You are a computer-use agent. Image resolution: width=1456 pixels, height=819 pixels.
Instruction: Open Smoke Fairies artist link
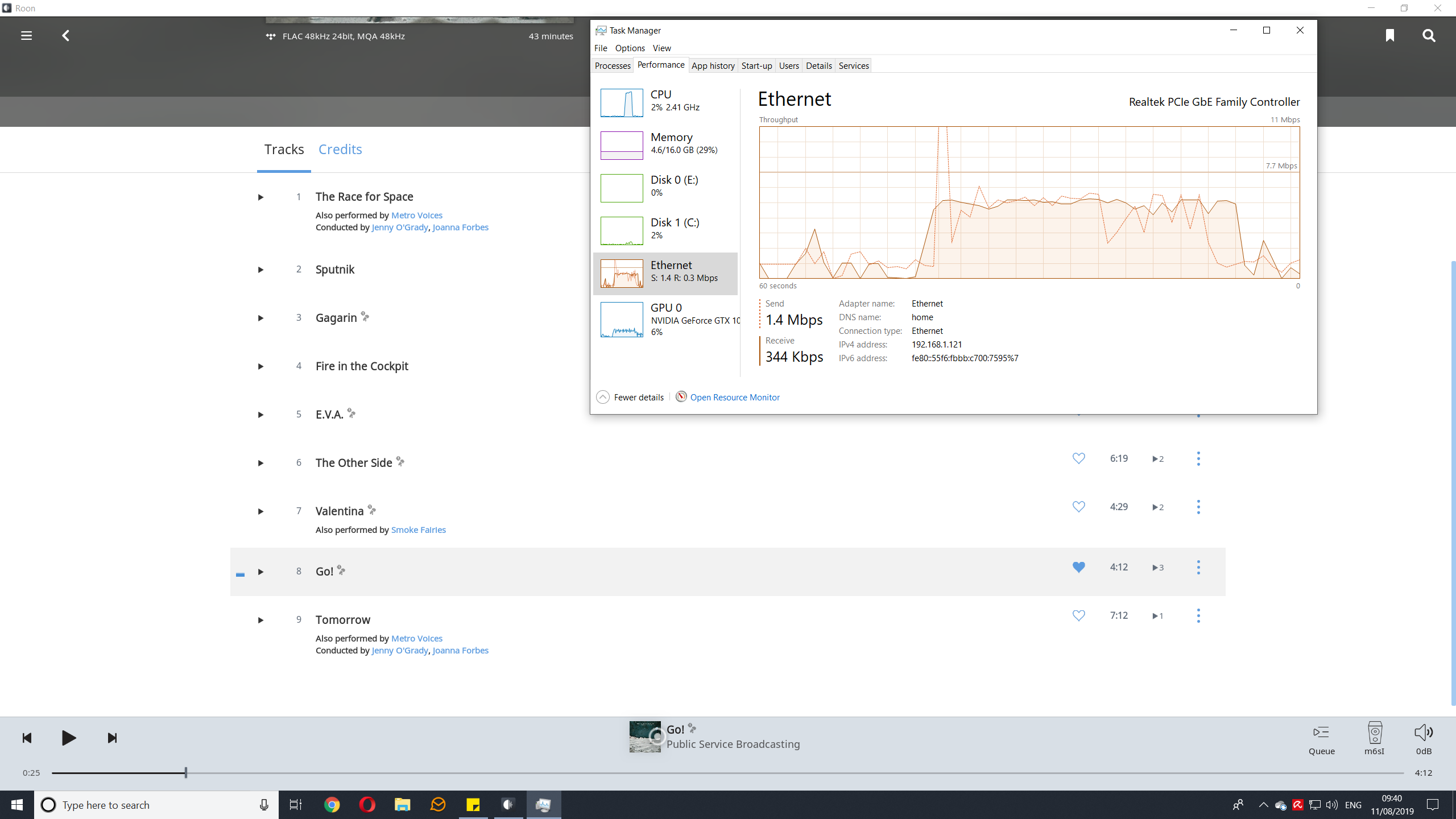click(x=419, y=530)
